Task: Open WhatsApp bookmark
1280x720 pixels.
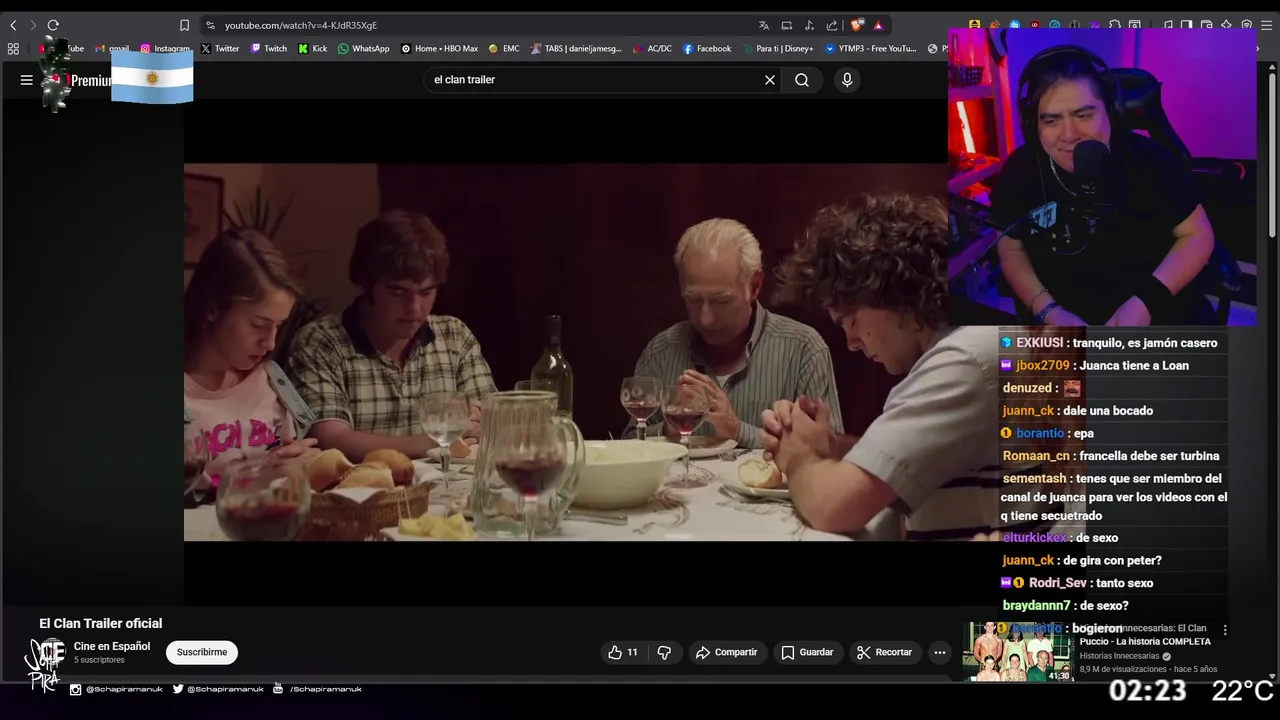Action: (x=364, y=48)
